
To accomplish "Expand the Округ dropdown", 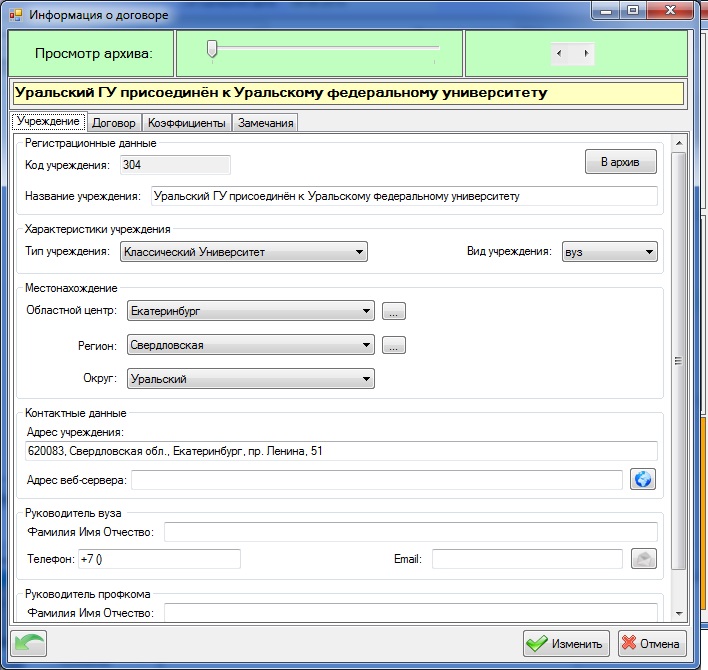I will coord(251,379).
